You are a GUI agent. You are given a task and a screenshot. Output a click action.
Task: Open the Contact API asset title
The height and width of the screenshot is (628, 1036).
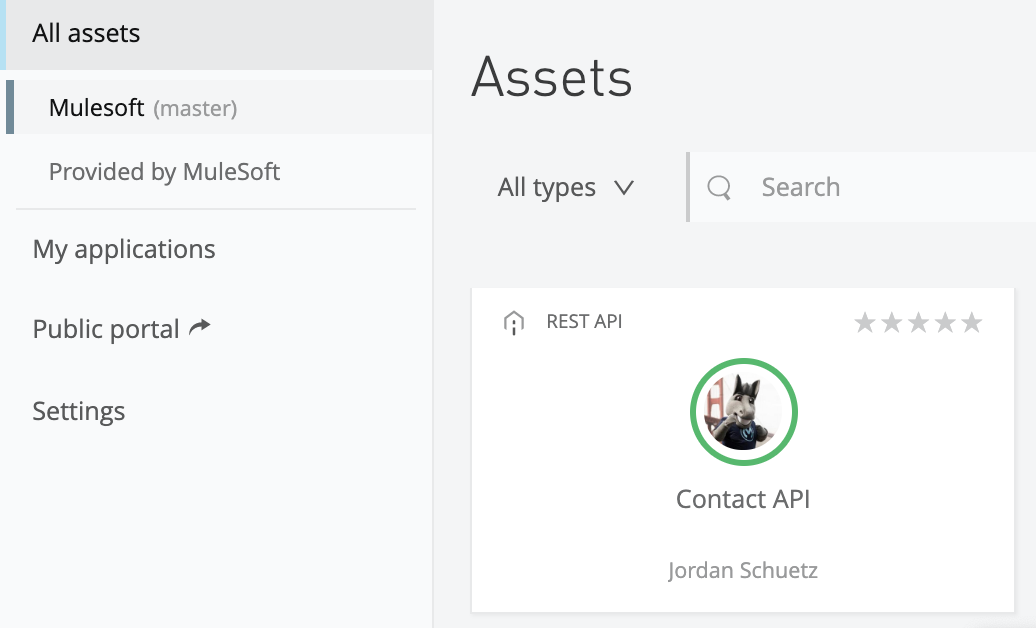pyautogui.click(x=743, y=499)
